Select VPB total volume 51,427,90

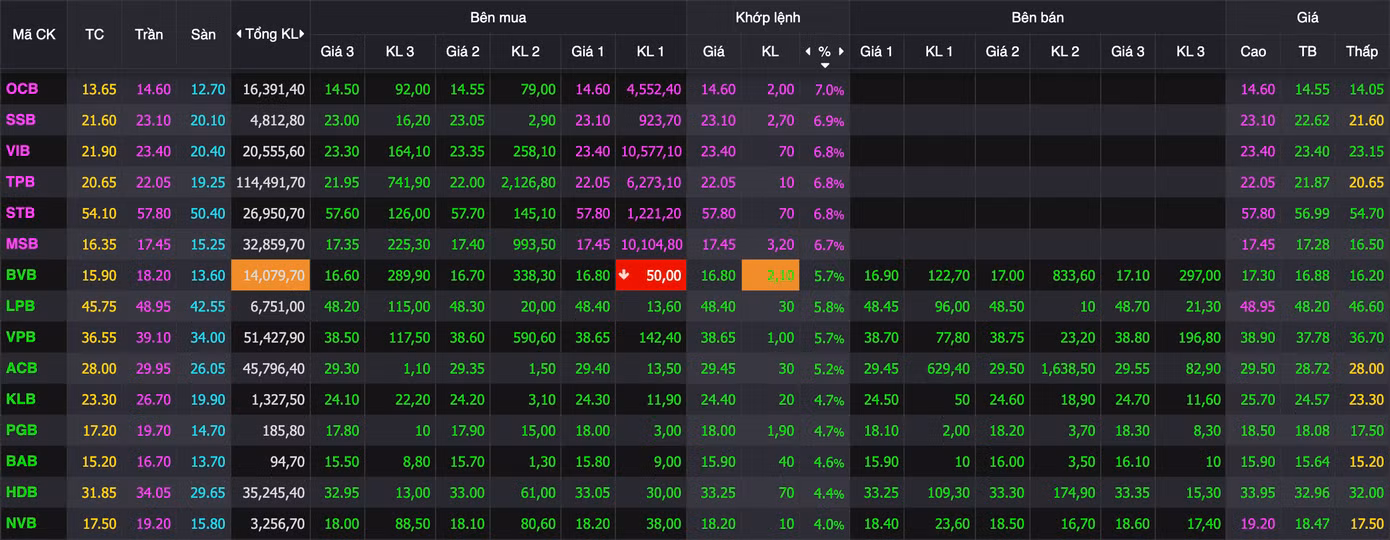click(x=274, y=337)
